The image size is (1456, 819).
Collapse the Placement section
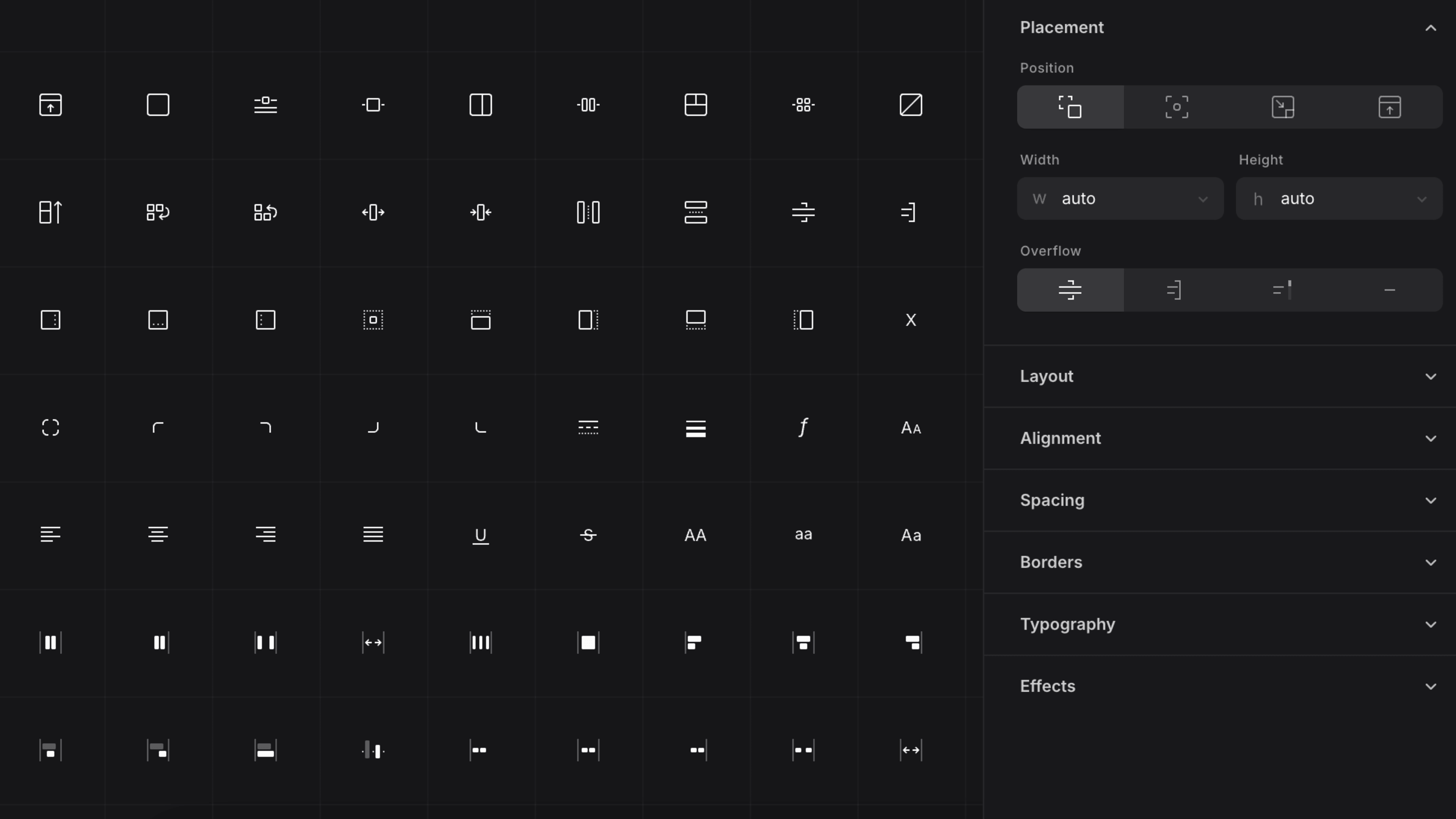[1430, 28]
